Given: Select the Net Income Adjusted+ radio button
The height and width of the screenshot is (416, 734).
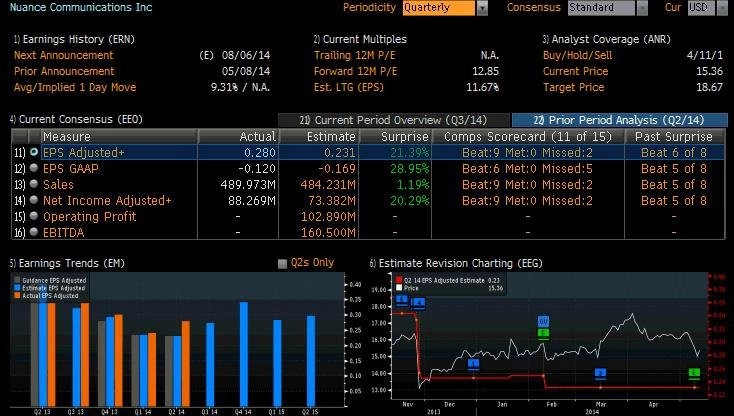Looking at the screenshot, I should 34,200.
